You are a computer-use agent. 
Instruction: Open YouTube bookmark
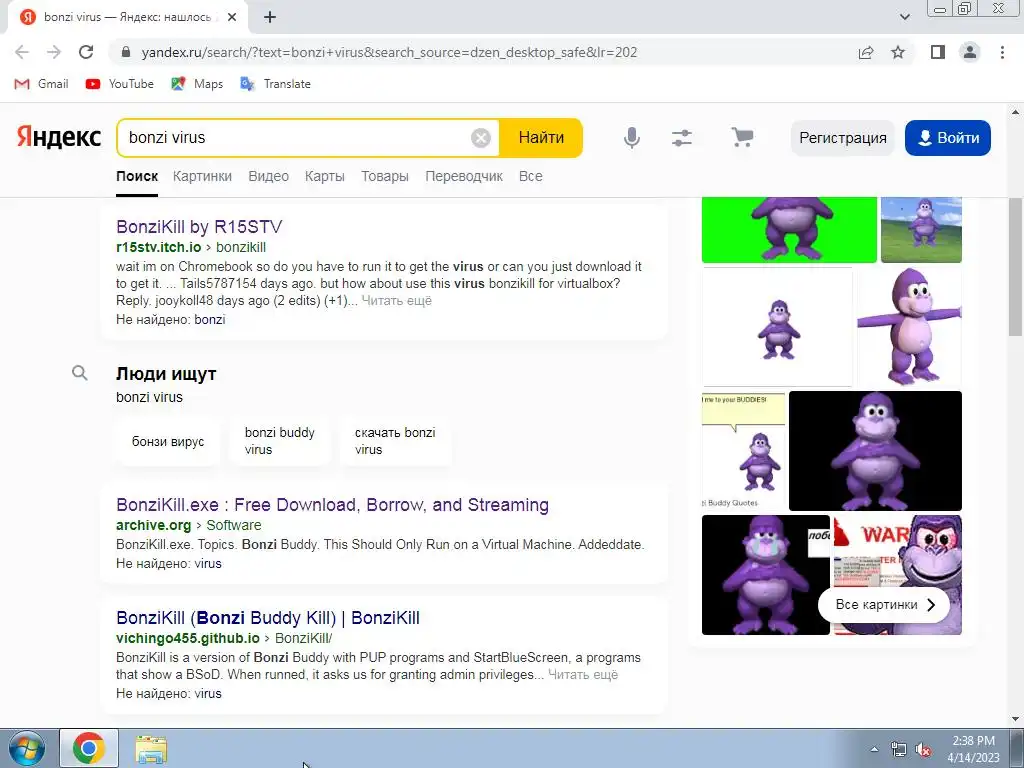pyautogui.click(x=120, y=84)
